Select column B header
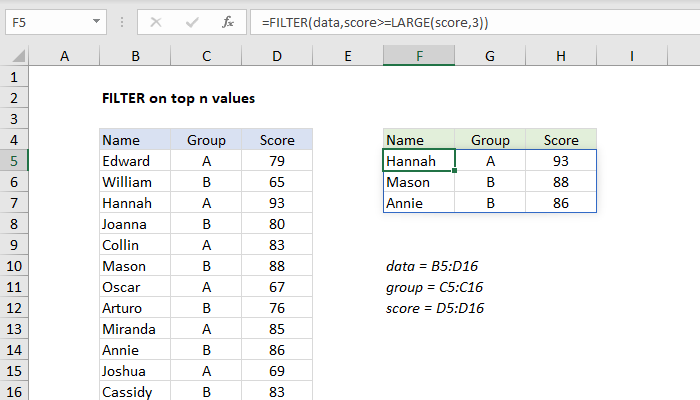Image resolution: width=700 pixels, height=400 pixels. coord(135,56)
